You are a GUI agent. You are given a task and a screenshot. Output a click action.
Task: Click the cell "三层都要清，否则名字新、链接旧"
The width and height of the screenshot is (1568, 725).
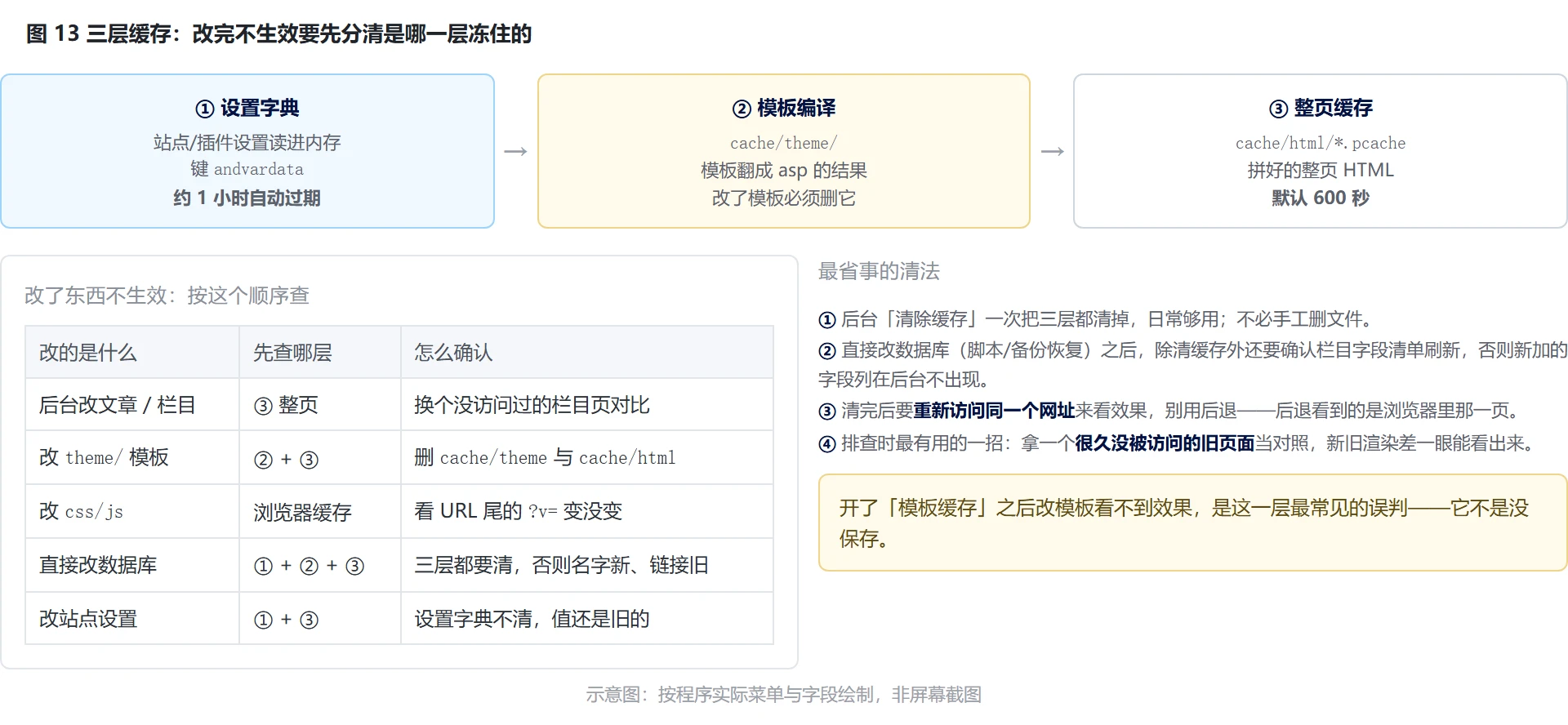click(587, 565)
